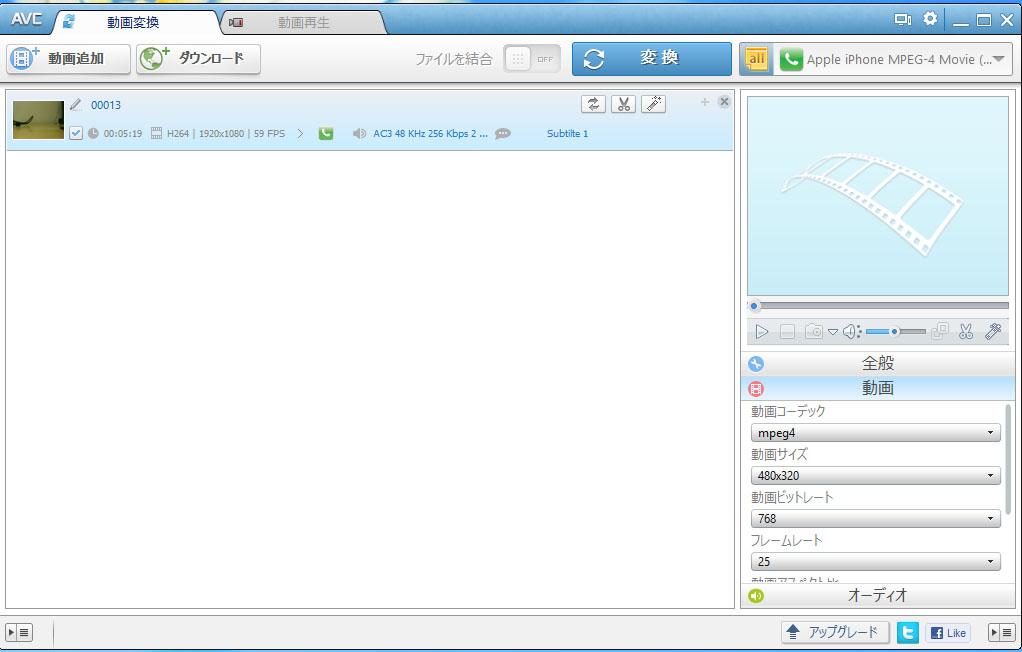Click the アップグレード upgrade button

tap(835, 632)
